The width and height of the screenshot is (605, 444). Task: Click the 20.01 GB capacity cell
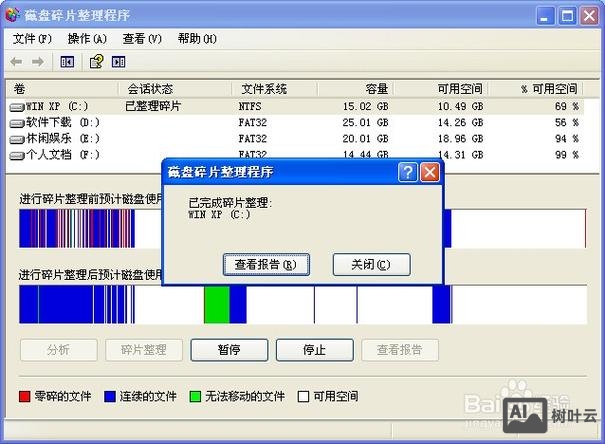pos(365,139)
